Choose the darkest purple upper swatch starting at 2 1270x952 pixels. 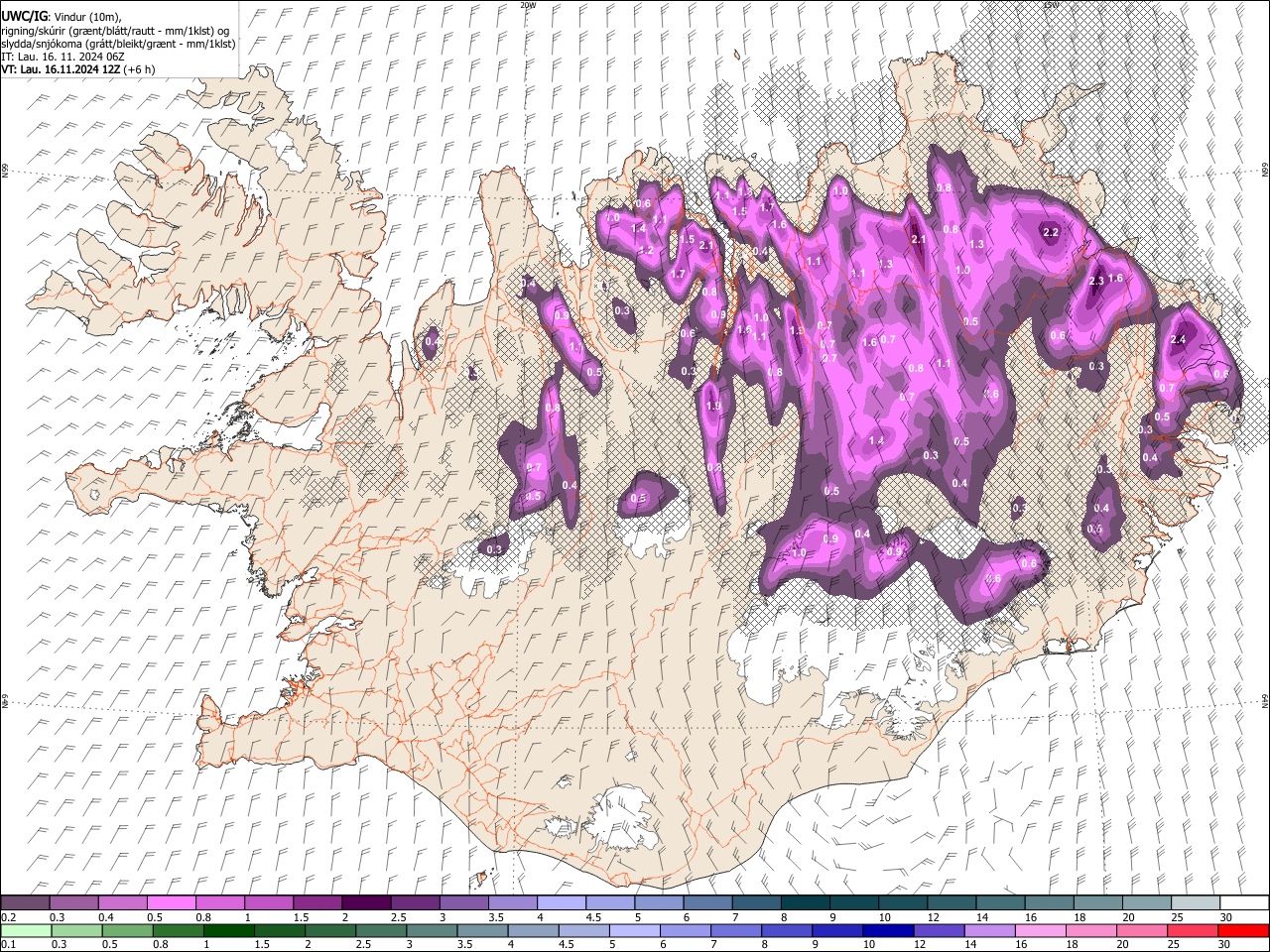coord(366,902)
